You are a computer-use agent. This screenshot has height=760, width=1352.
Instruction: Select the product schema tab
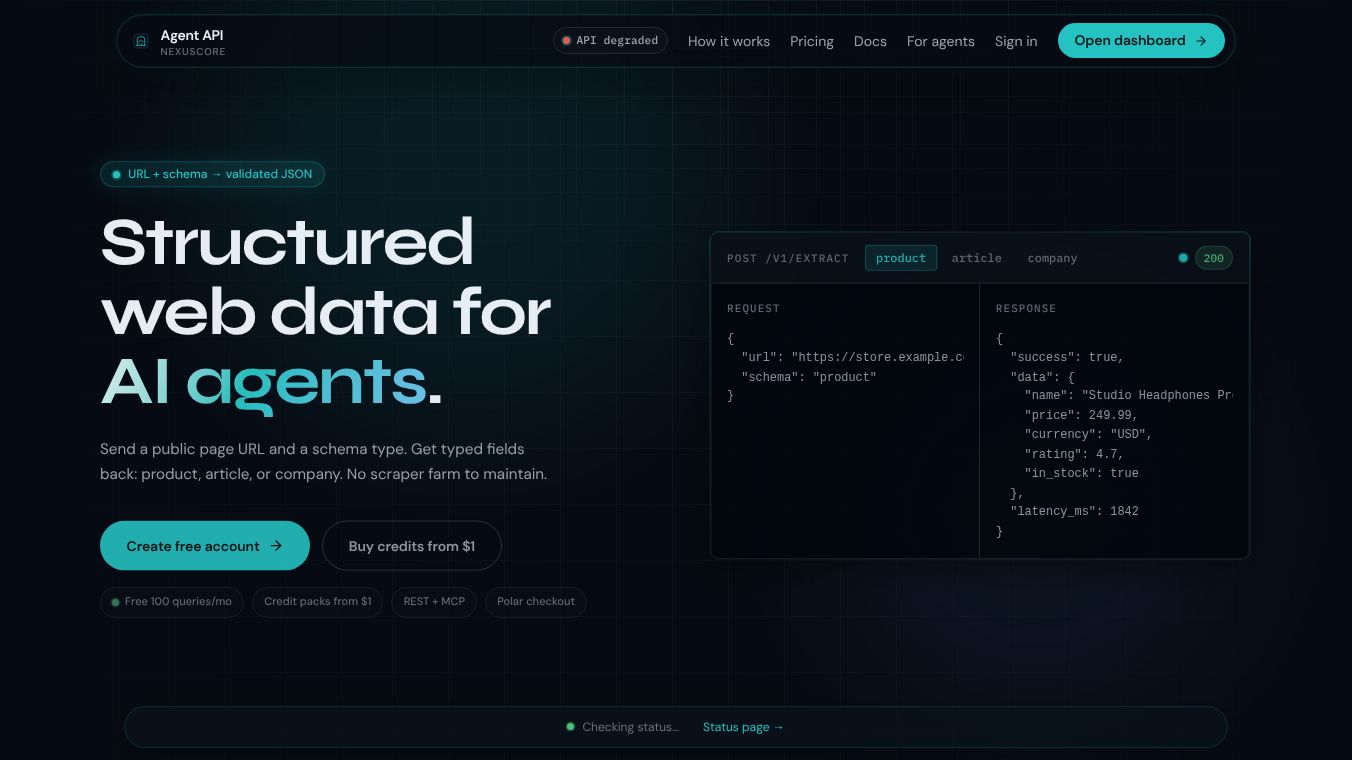[x=901, y=258]
